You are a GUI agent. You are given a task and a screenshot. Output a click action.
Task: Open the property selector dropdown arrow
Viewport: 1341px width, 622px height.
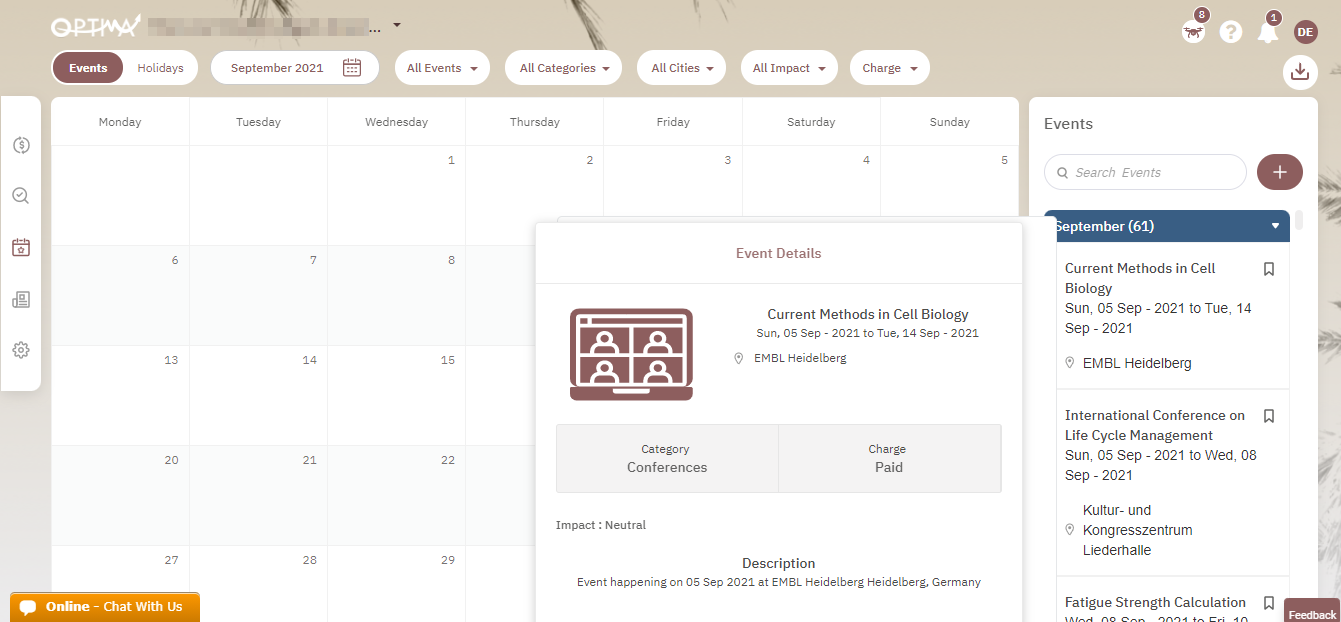tap(397, 25)
